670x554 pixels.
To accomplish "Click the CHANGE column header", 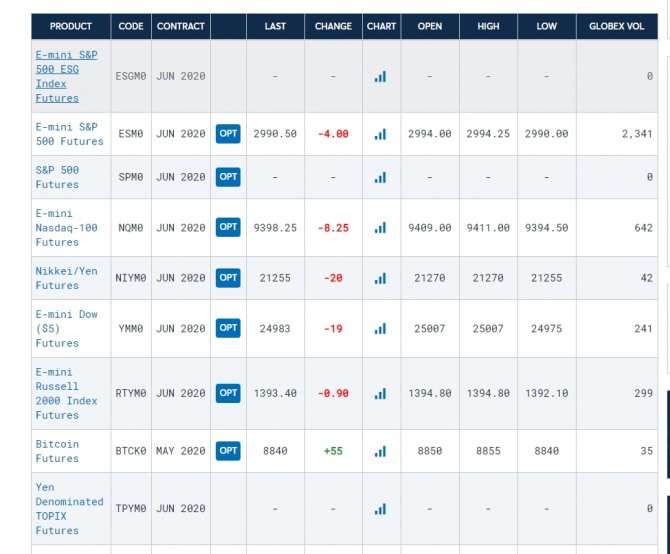I will point(333,26).
